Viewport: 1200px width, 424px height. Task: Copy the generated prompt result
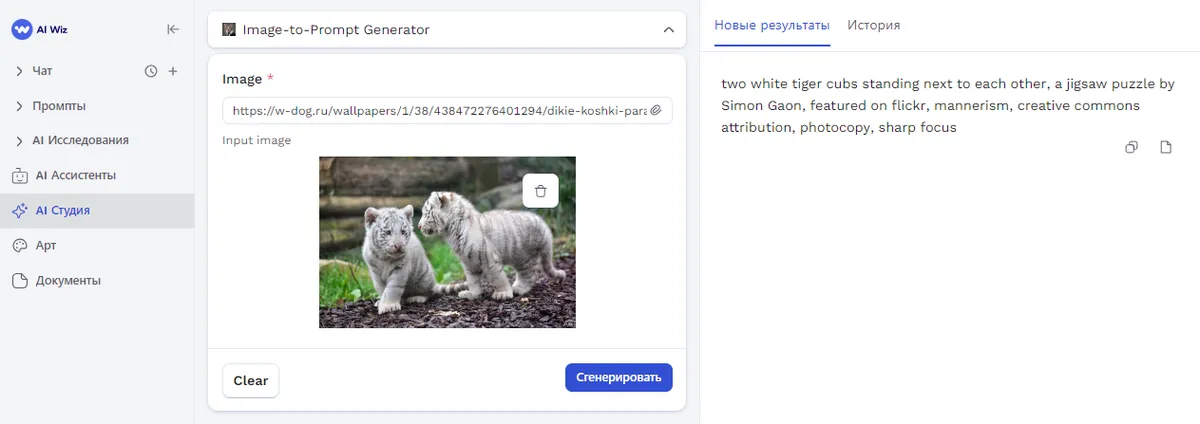click(1131, 148)
